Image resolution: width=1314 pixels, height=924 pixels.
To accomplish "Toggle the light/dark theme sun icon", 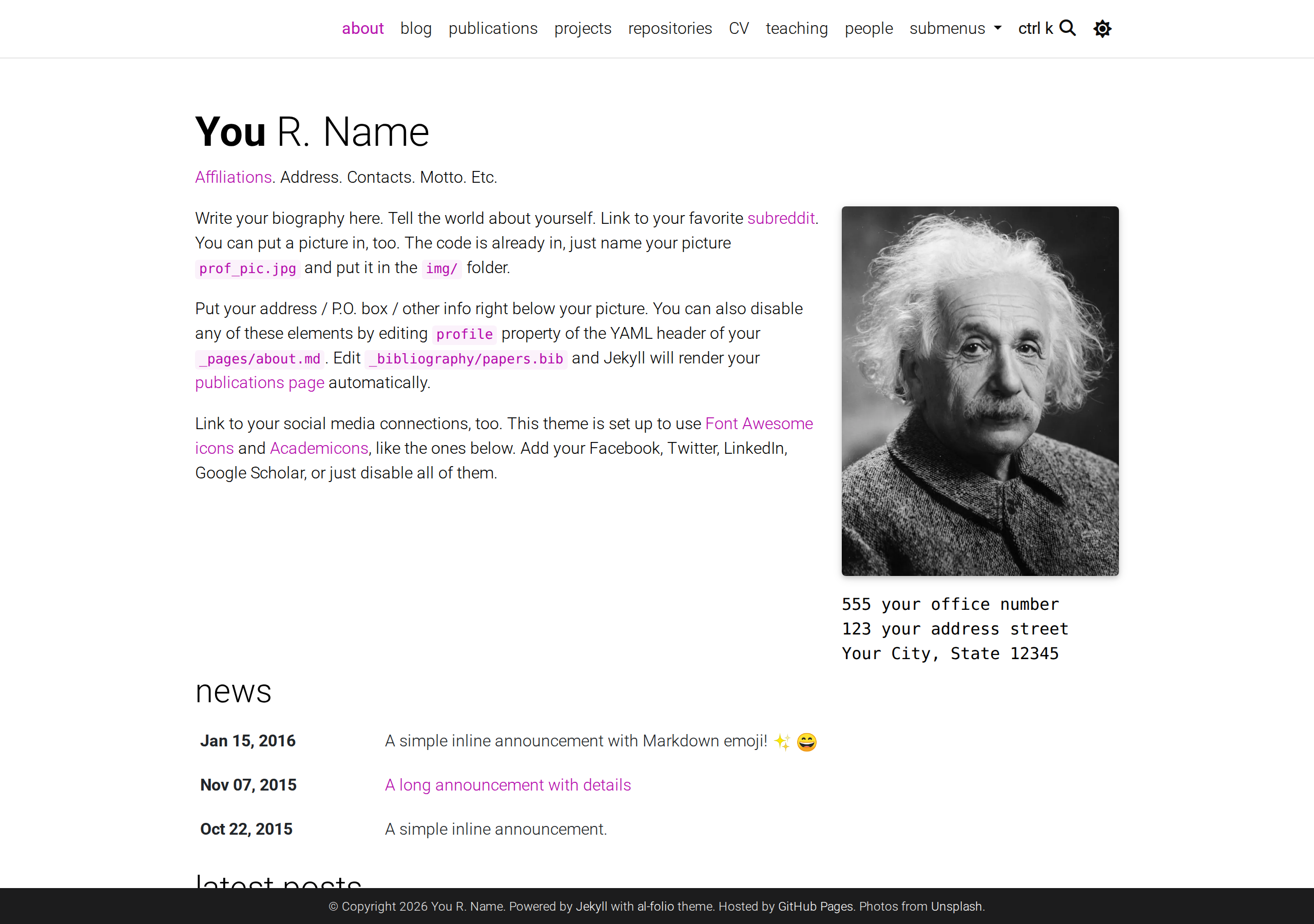I will [x=1102, y=29].
